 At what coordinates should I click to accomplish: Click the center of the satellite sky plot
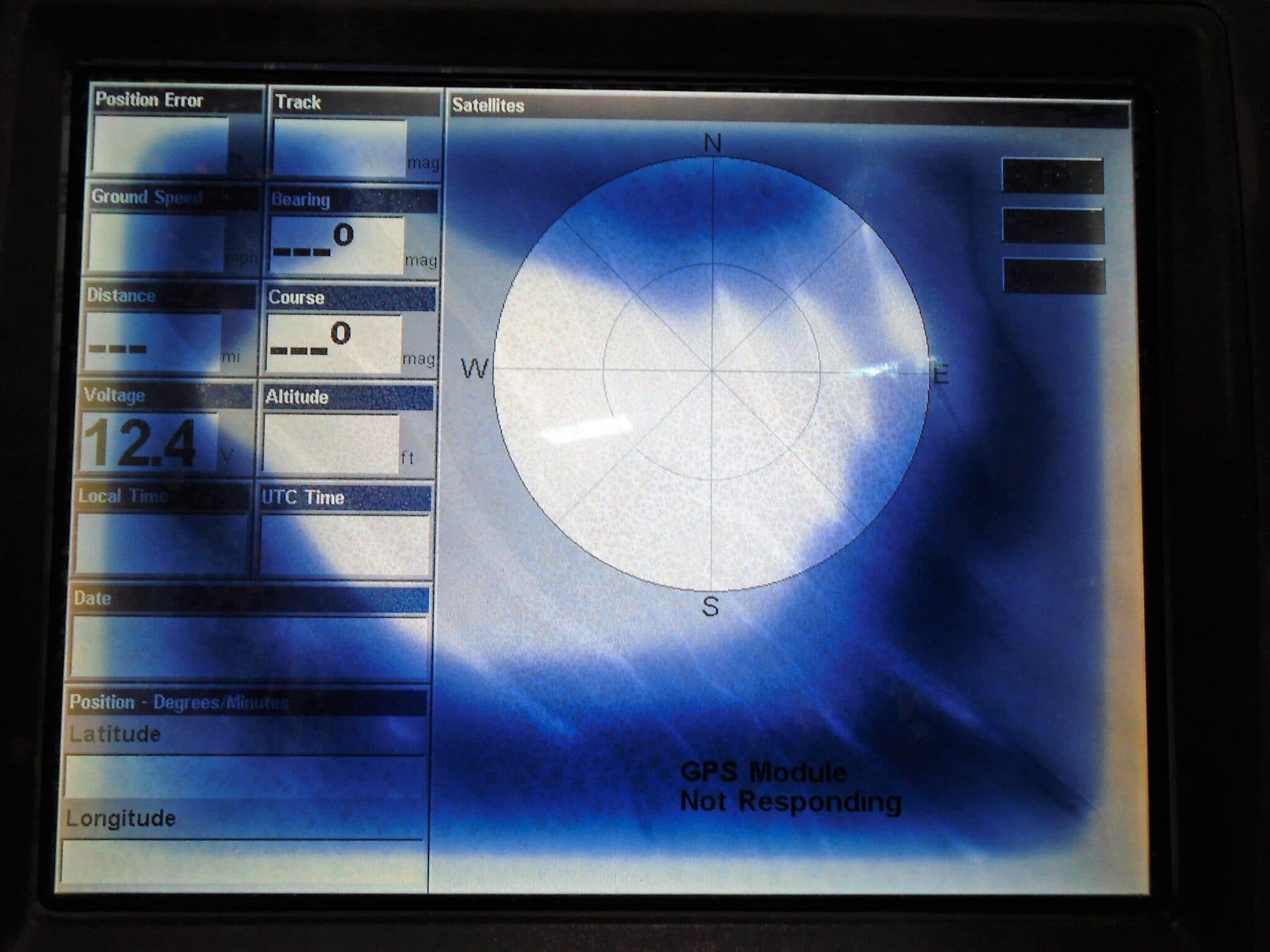click(712, 371)
